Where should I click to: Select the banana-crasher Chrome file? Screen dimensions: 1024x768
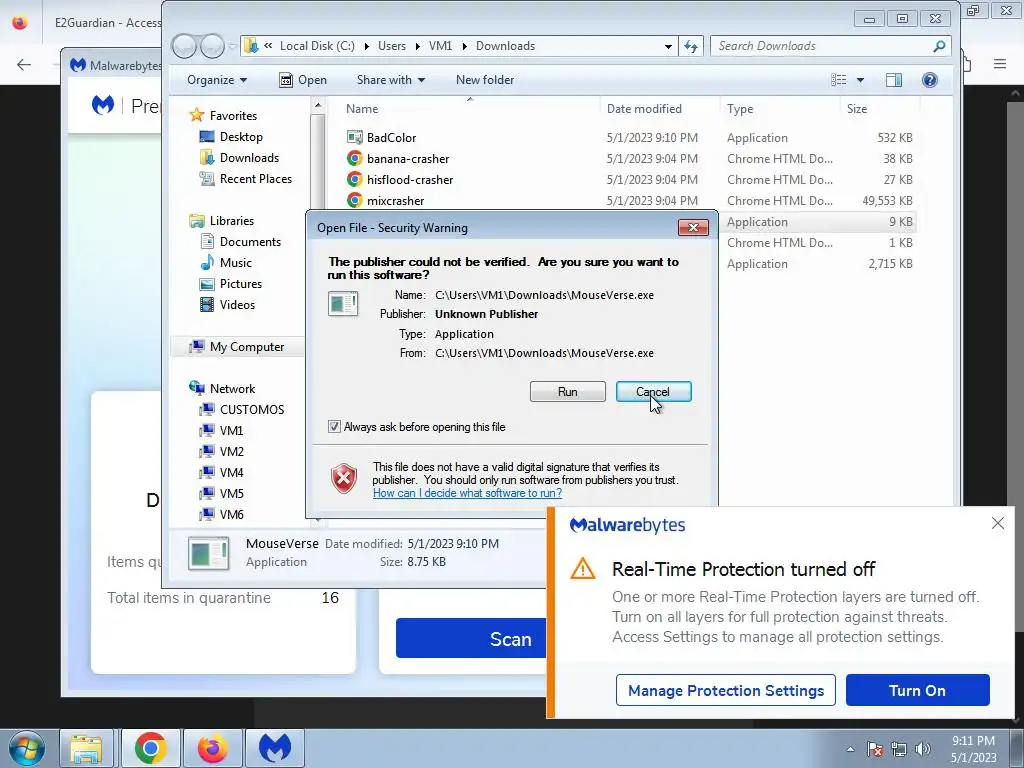408,159
